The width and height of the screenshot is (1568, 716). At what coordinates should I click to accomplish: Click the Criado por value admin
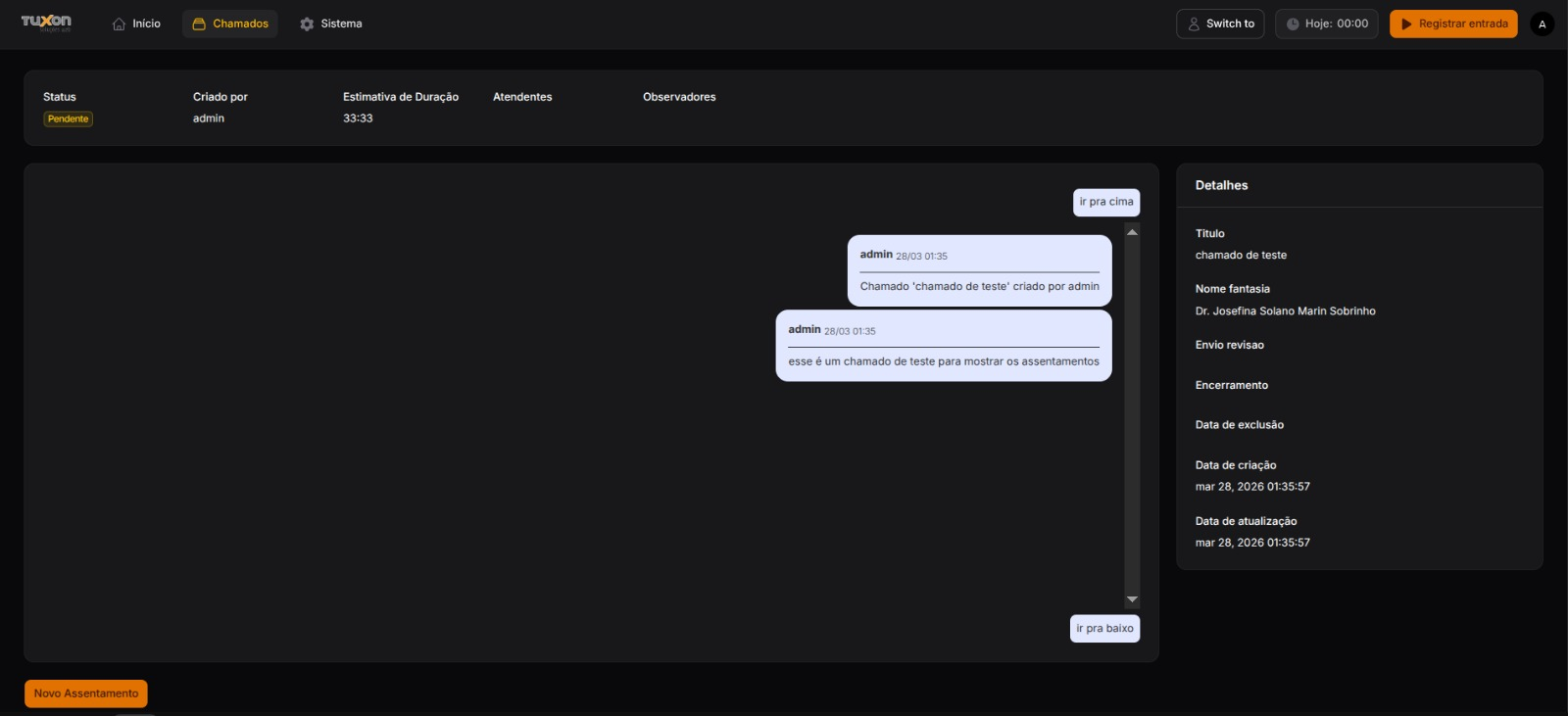pos(209,119)
